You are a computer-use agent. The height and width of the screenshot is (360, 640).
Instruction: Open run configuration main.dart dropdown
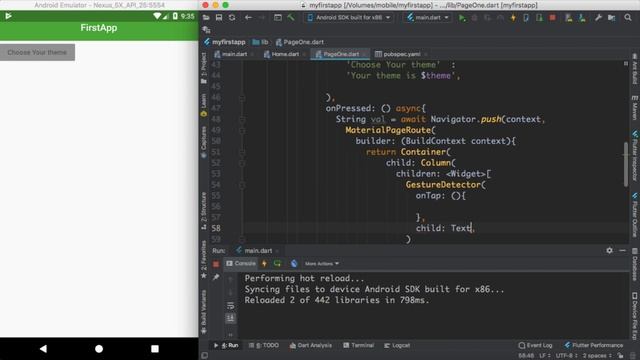tap(427, 18)
